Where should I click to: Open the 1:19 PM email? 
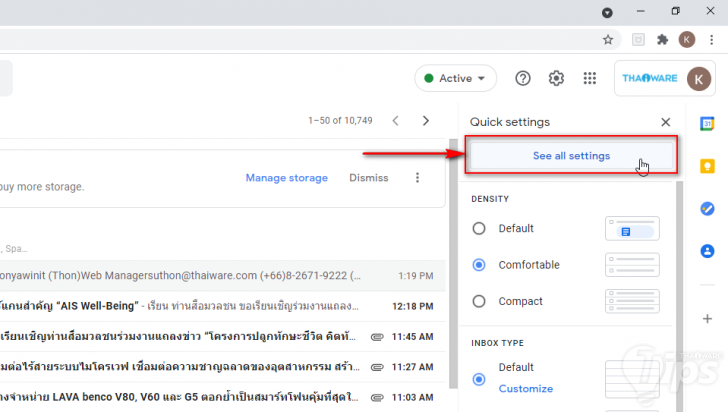[x=222, y=276]
